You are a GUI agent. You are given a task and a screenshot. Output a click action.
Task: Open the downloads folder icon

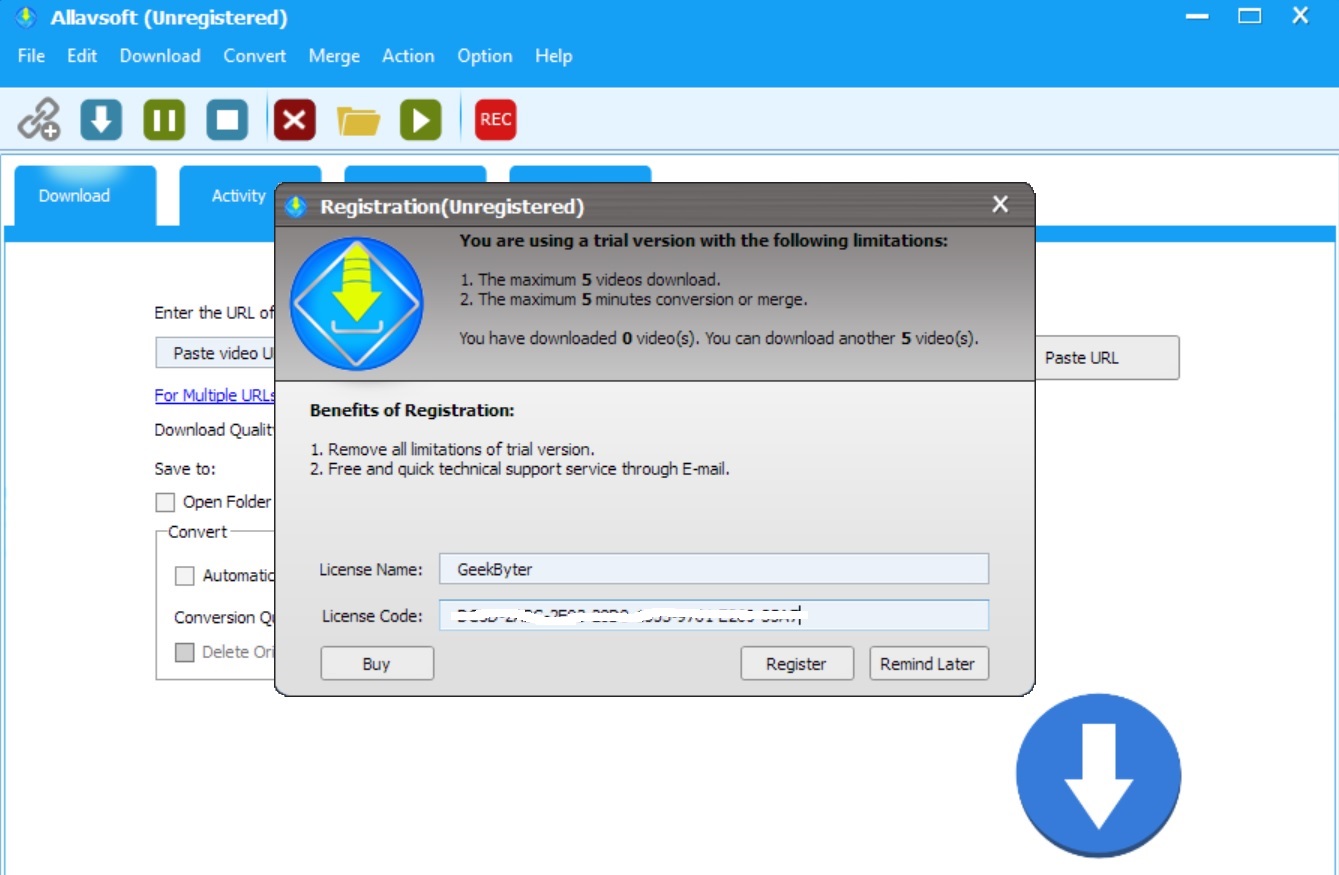coord(358,119)
